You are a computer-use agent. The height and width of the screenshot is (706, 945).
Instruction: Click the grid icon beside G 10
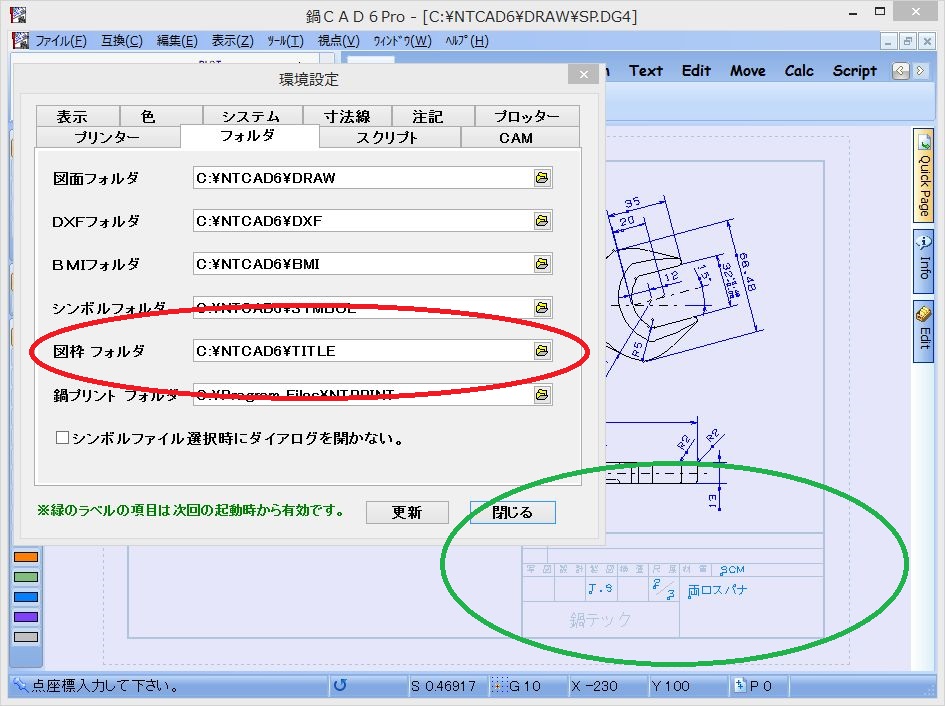[x=498, y=686]
